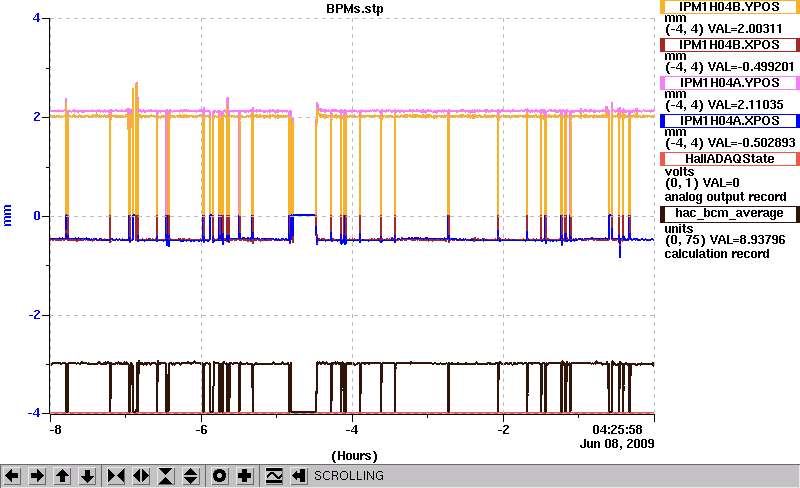Viewport: 800px width, 488px height.
Task: Click the -2 tick label on x-axis
Action: point(503,430)
